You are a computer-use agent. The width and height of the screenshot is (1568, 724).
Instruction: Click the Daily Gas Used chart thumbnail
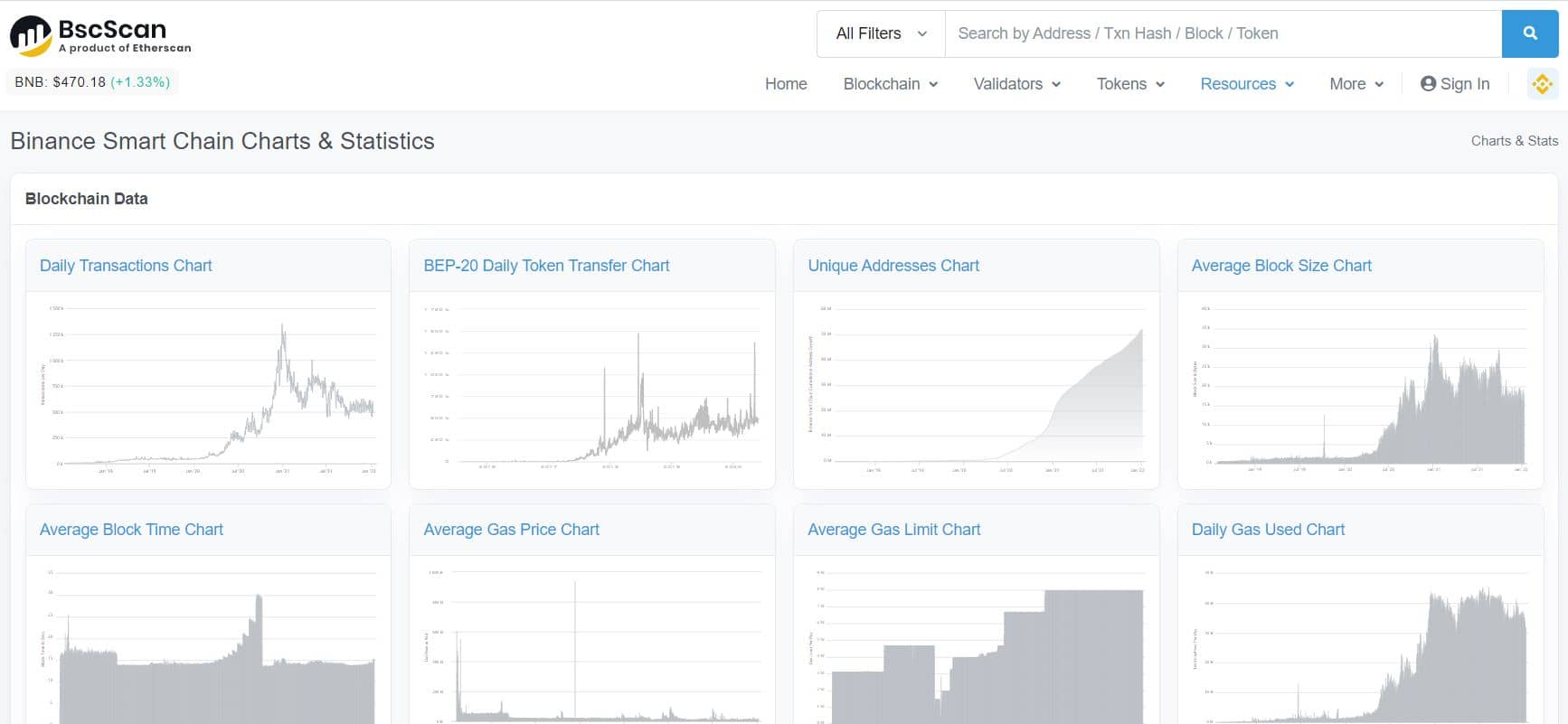pyautogui.click(x=1361, y=644)
